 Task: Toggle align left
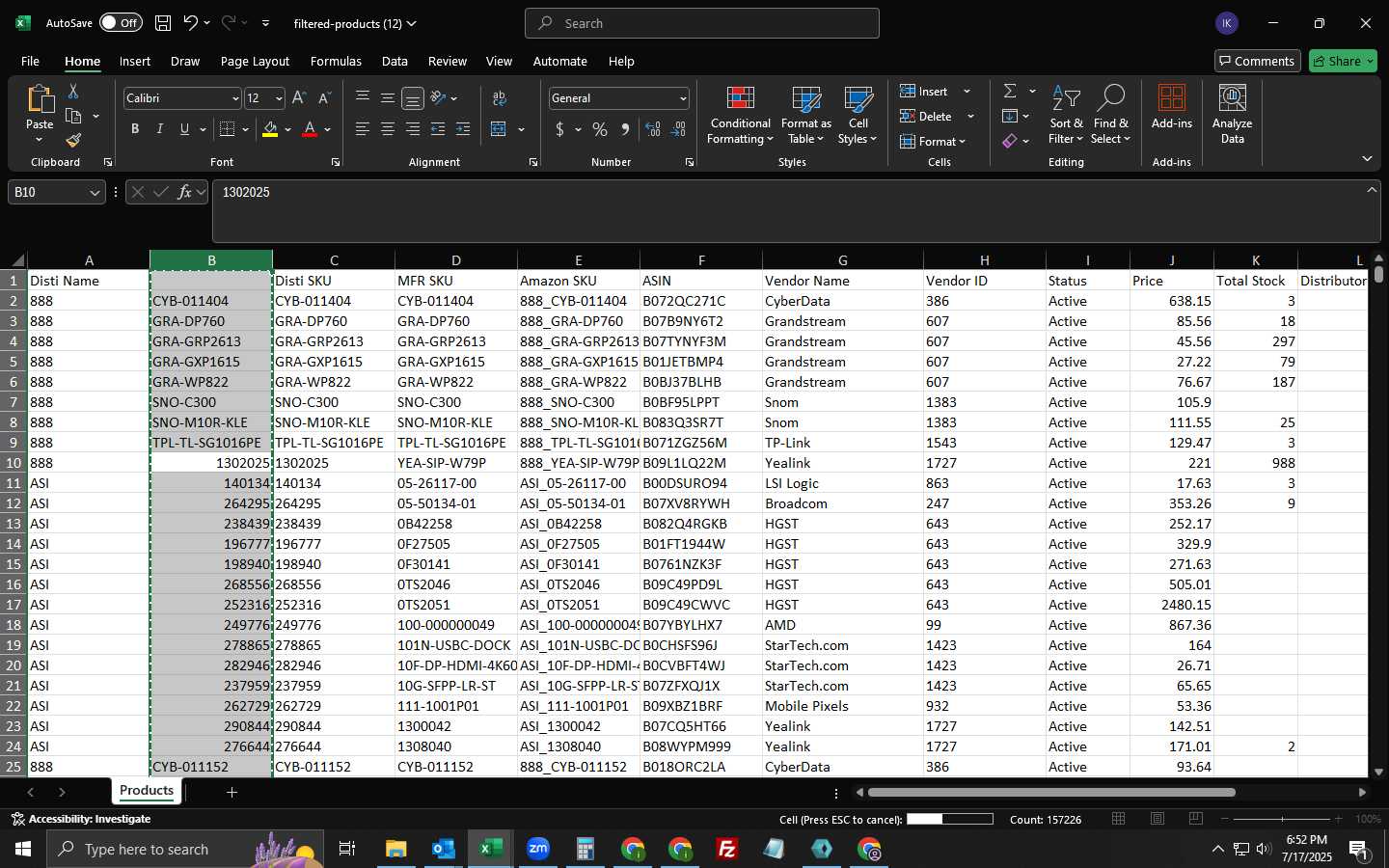point(363,129)
